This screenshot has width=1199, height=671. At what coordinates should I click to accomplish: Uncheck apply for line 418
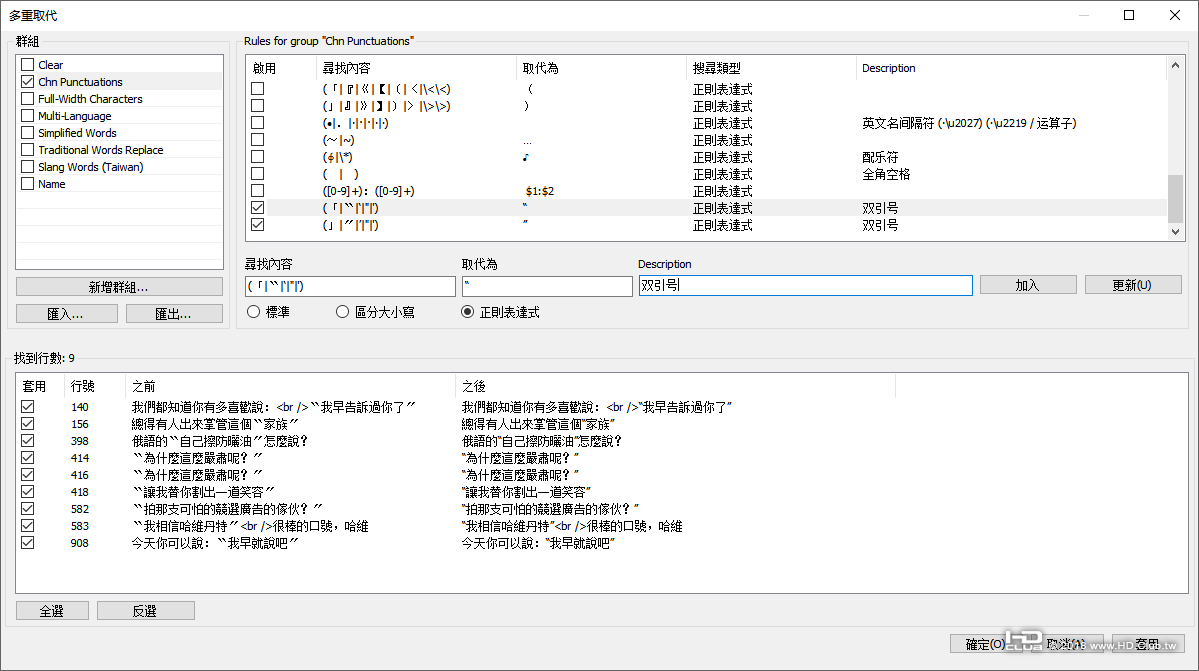click(x=28, y=491)
